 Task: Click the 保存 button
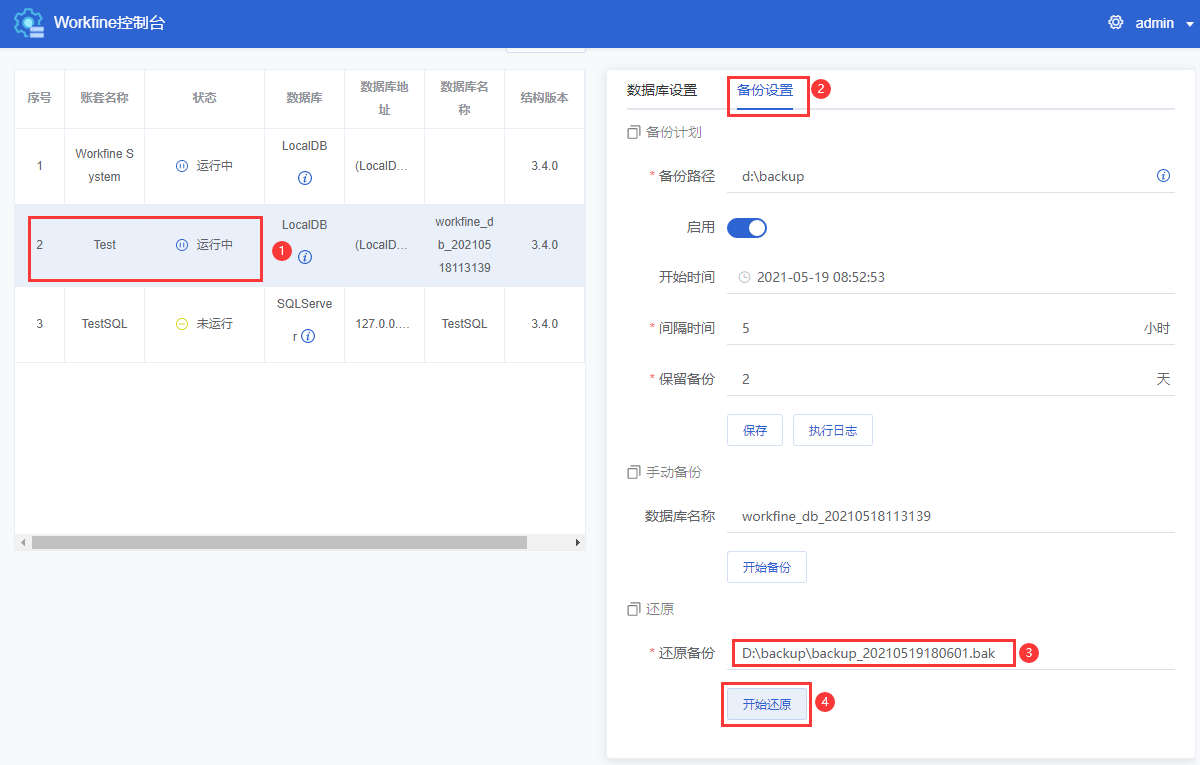click(x=755, y=430)
